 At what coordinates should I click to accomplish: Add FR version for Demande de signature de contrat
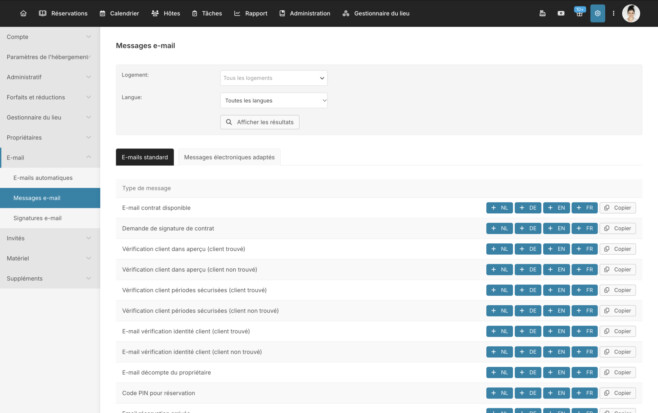[x=585, y=228]
